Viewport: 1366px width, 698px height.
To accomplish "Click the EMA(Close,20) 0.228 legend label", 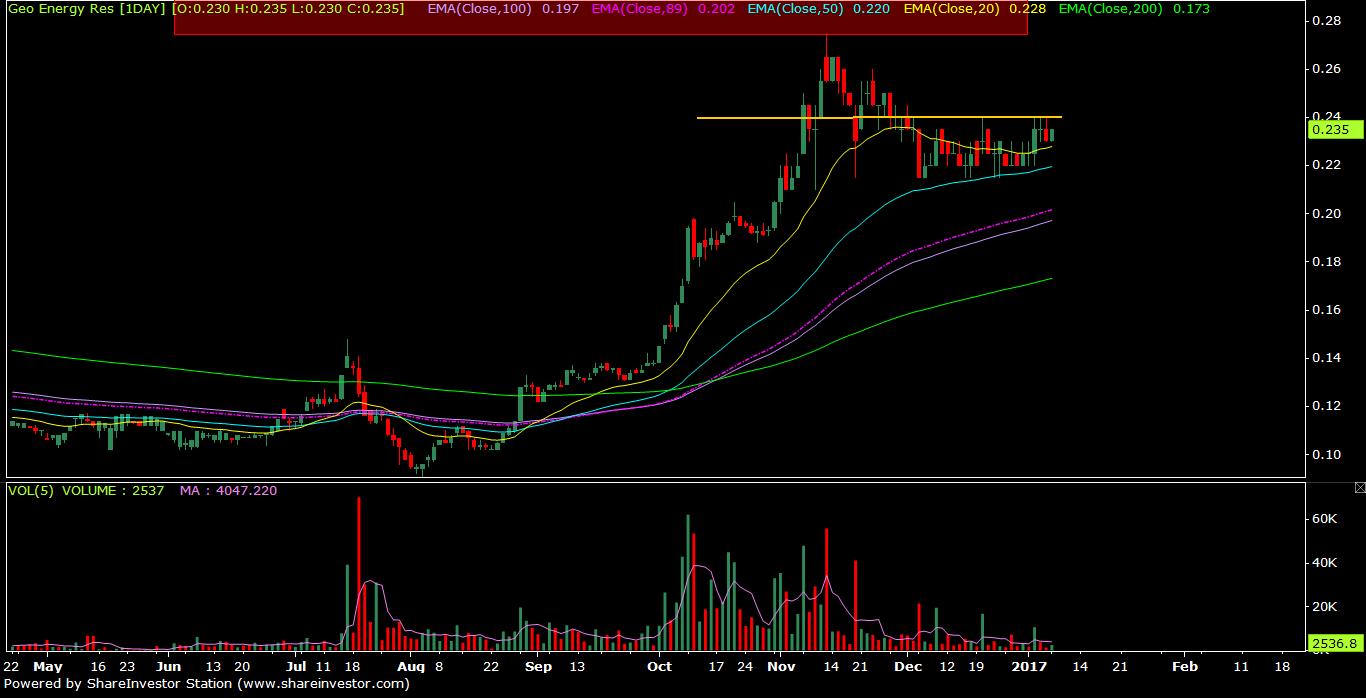I will click(974, 8).
